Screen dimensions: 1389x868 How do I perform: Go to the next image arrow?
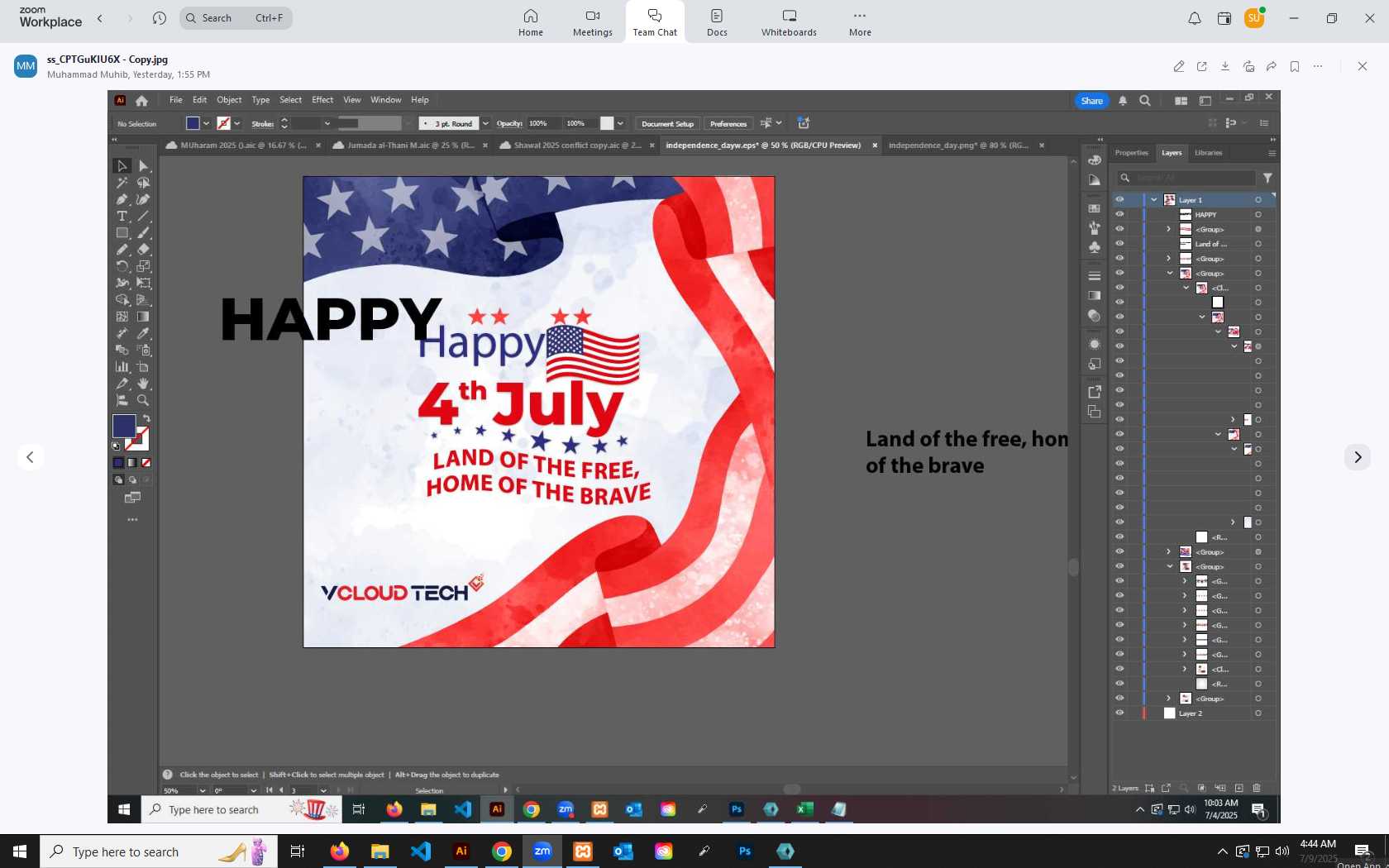coord(1357,457)
